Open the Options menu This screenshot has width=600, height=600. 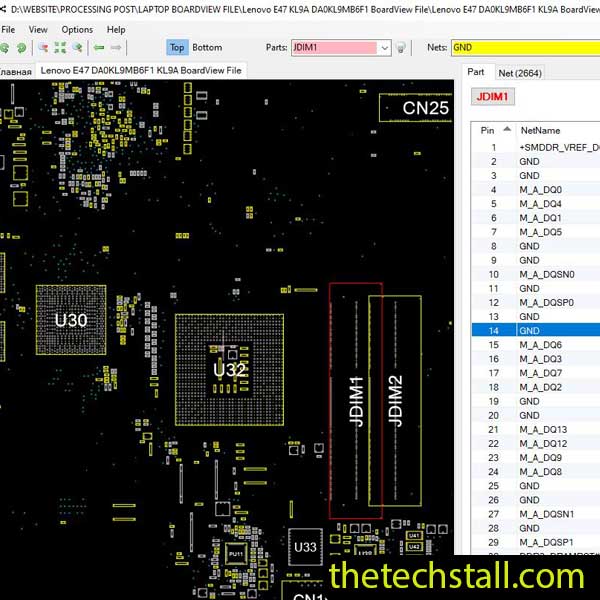(77, 29)
